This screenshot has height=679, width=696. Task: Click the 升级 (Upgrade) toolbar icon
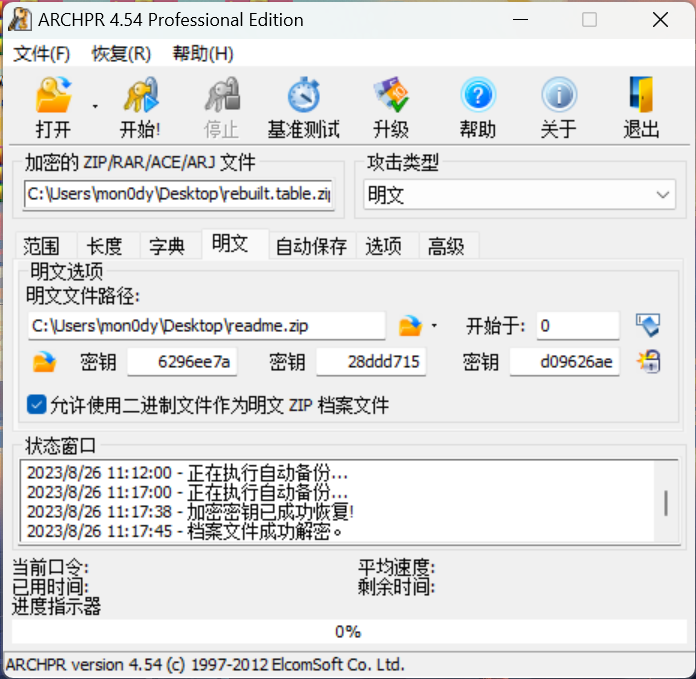pyautogui.click(x=391, y=95)
